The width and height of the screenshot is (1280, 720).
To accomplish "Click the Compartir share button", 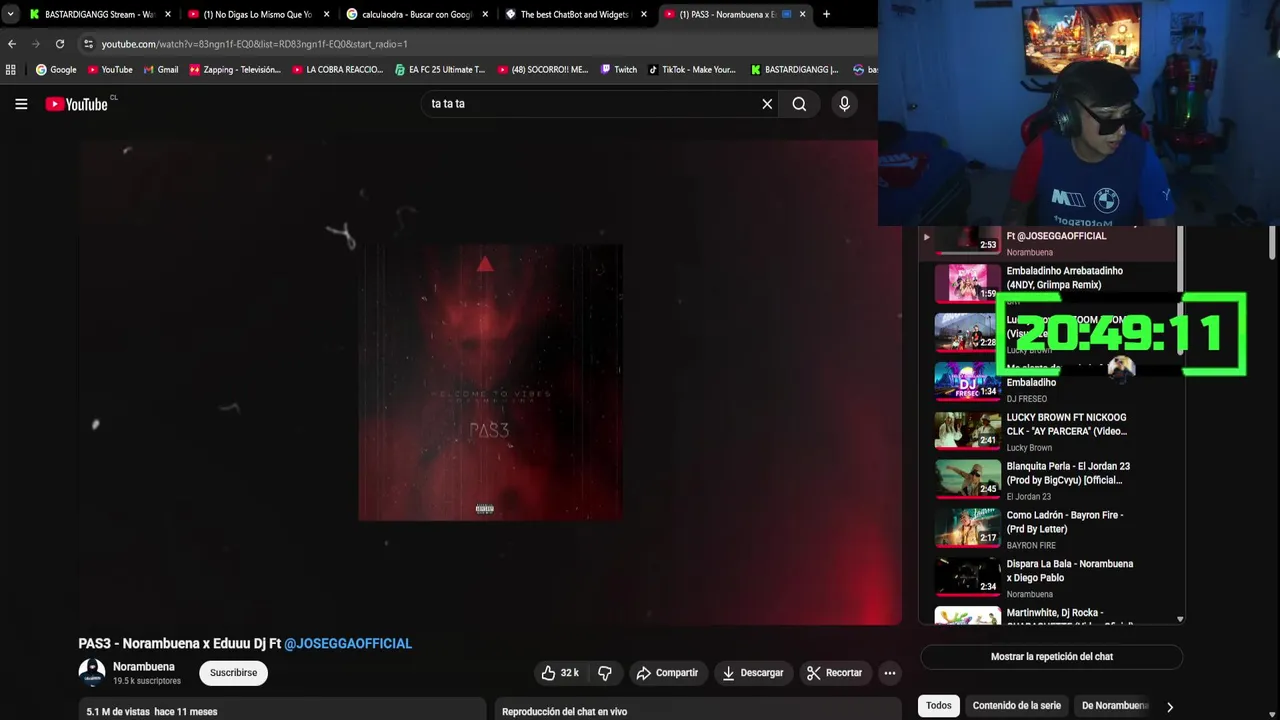I will pos(667,673).
